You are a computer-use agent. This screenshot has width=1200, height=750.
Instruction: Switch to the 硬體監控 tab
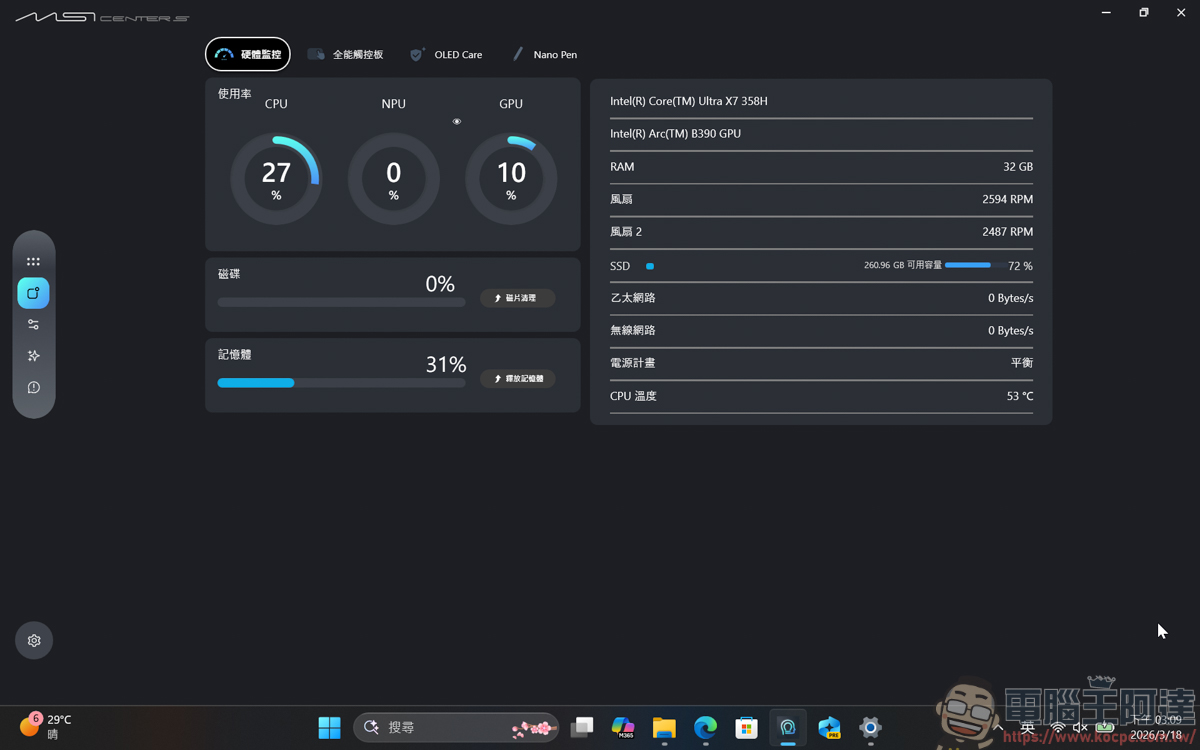pos(247,54)
